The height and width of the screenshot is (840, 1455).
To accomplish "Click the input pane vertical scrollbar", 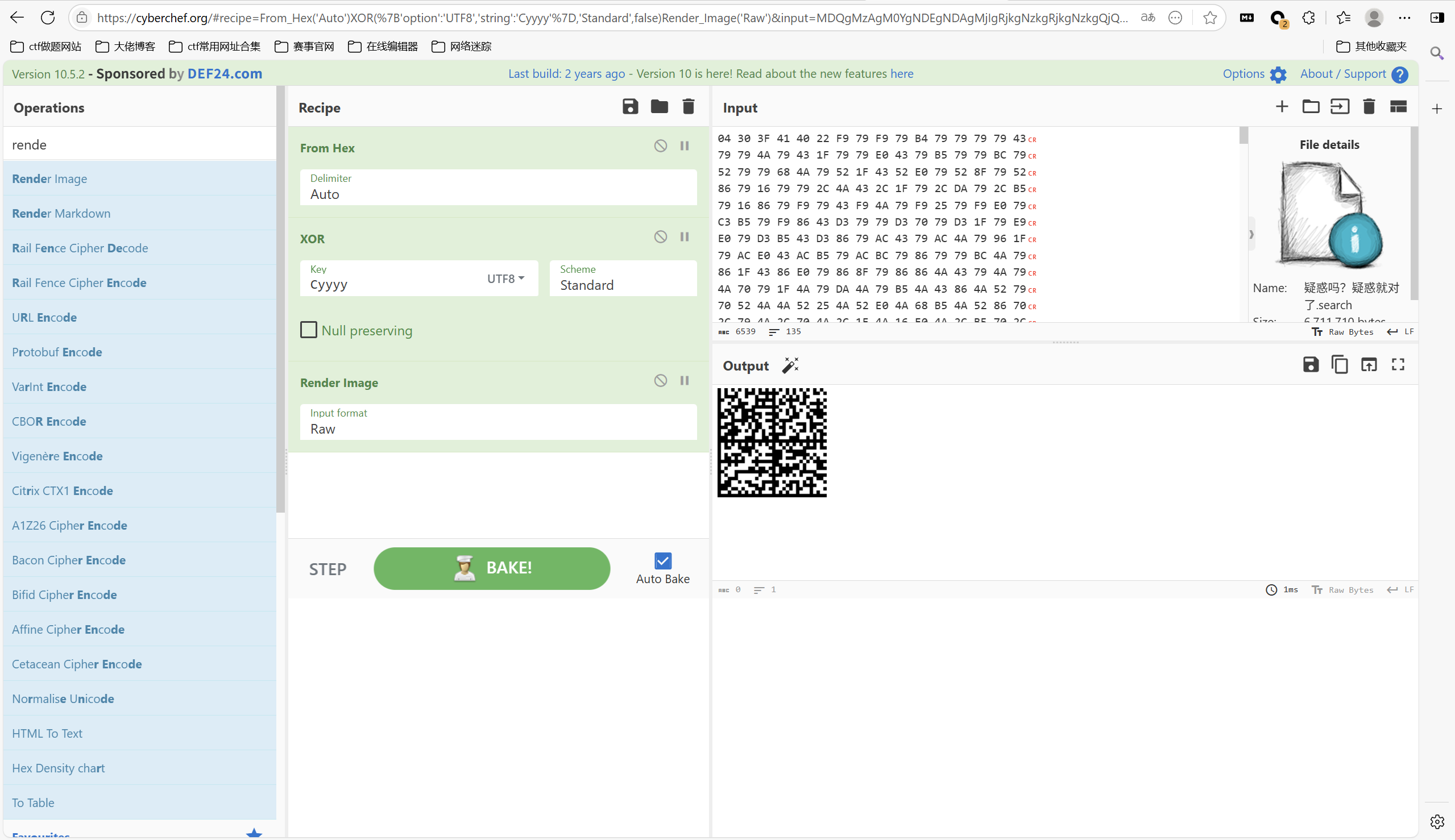I will pos(1243,136).
